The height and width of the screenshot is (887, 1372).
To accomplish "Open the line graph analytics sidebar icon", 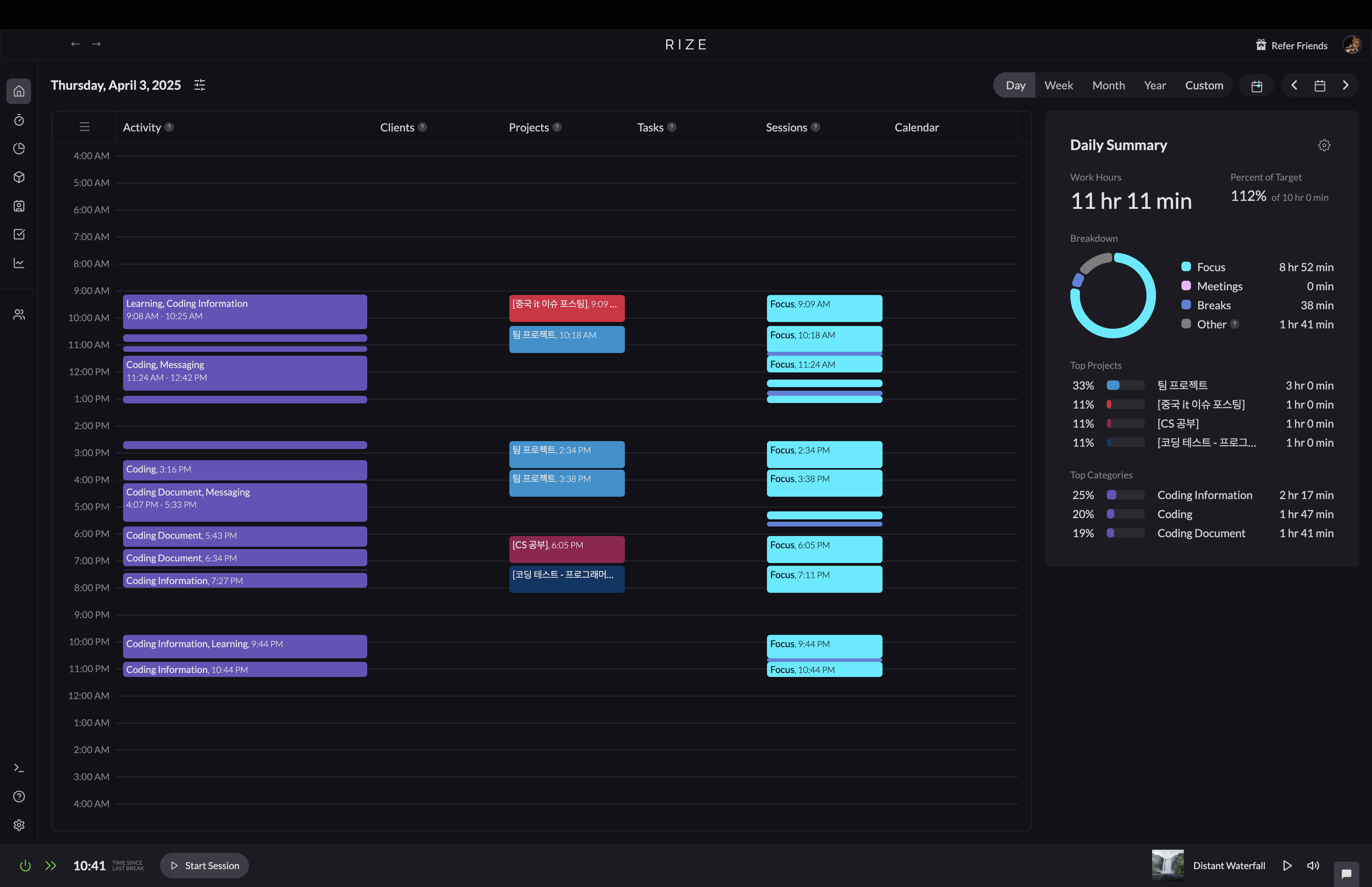I will (x=19, y=263).
